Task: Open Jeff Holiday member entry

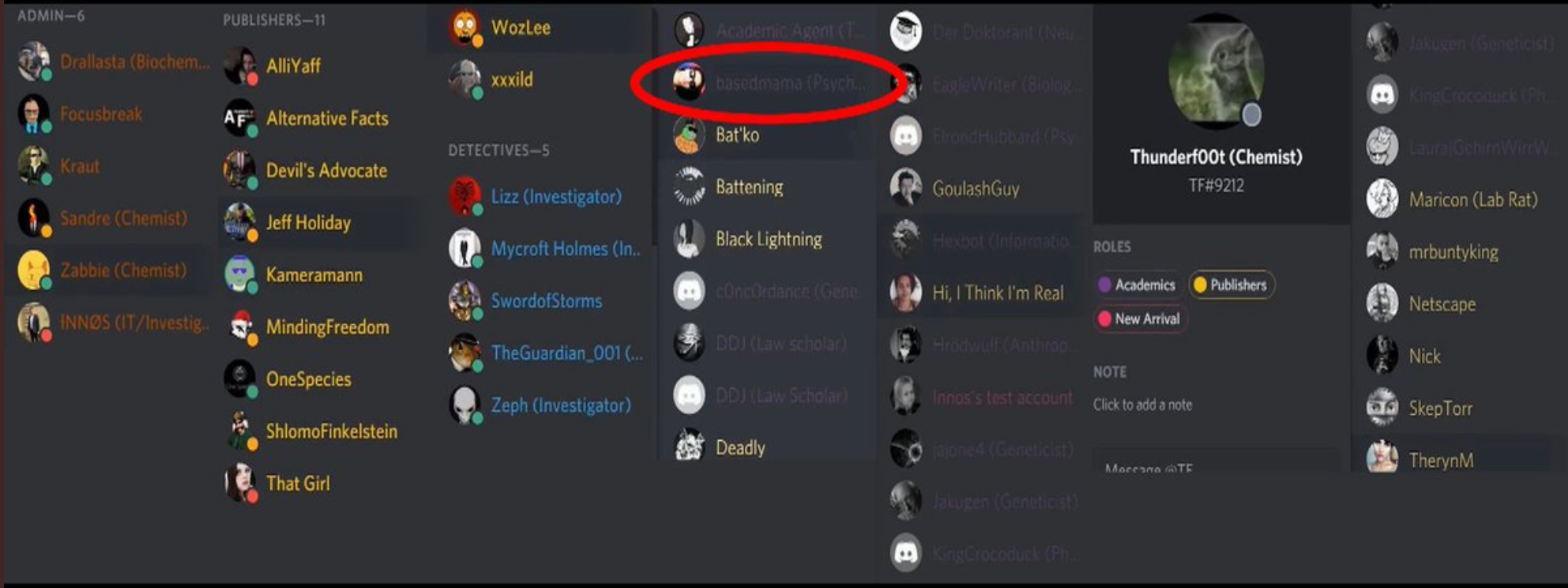Action: point(316,223)
